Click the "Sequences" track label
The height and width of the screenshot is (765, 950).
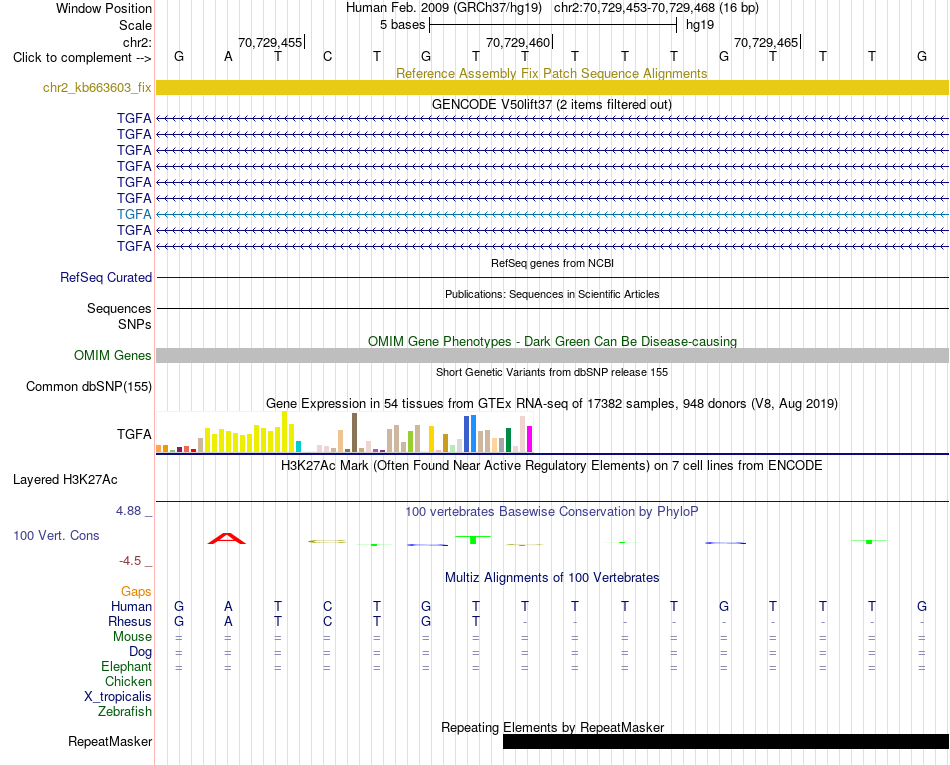pyautogui.click(x=119, y=308)
